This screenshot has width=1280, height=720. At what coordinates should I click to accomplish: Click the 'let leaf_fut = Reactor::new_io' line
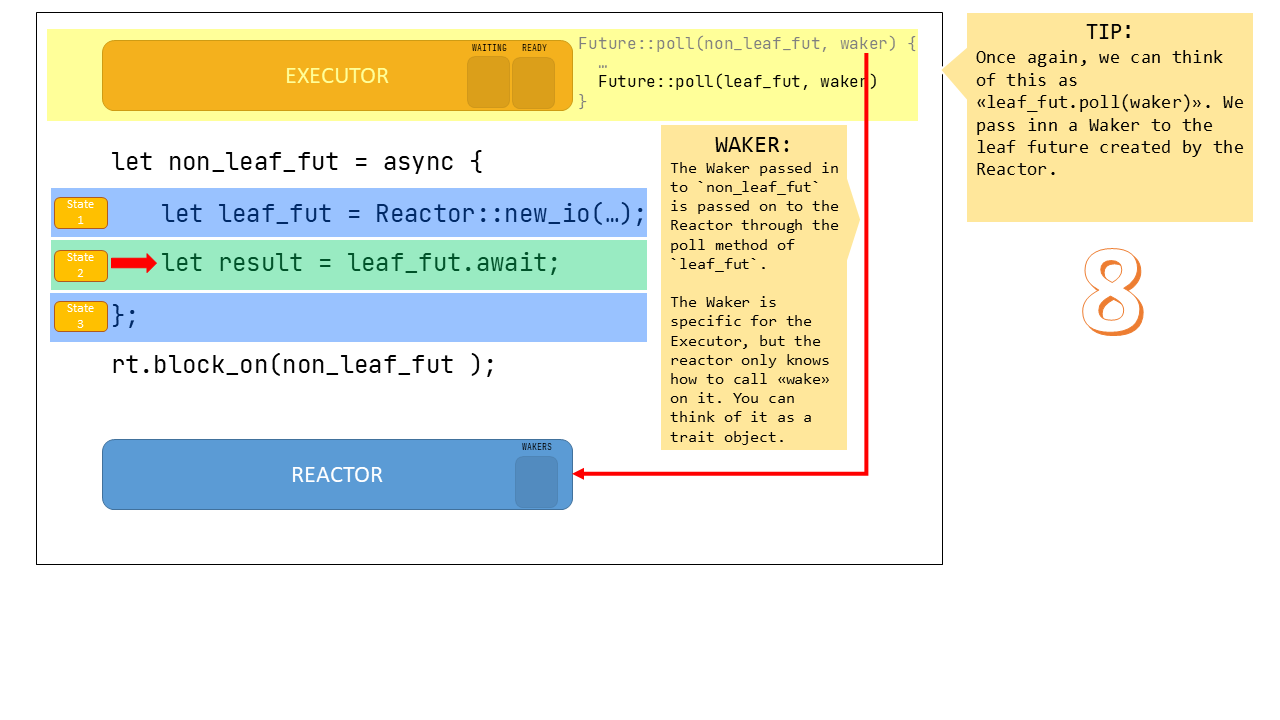coord(403,213)
